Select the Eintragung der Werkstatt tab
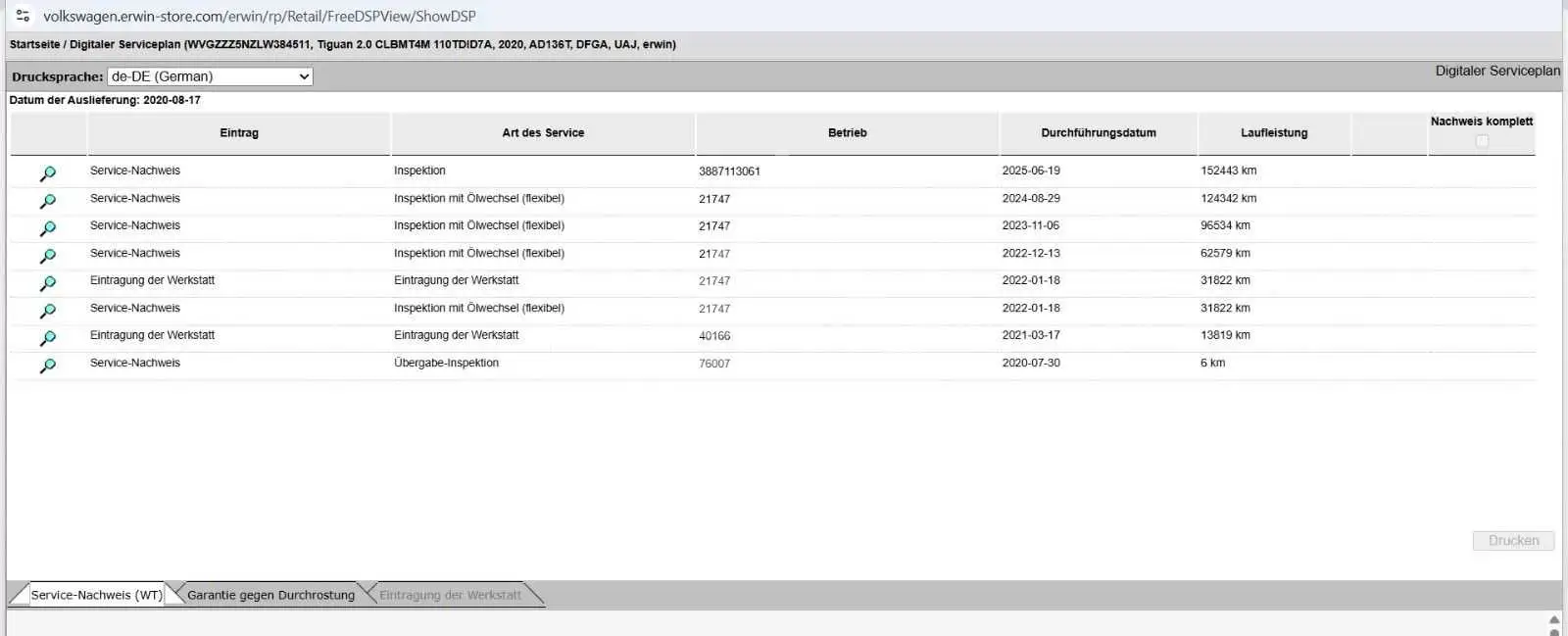The height and width of the screenshot is (636, 1568). coord(450,595)
